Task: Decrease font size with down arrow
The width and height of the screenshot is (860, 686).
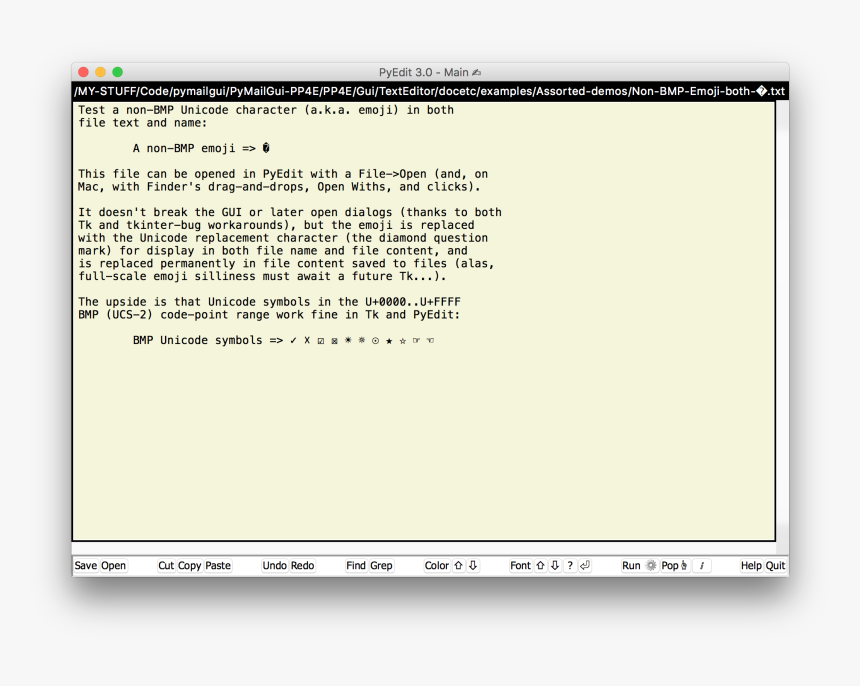Action: [x=555, y=565]
